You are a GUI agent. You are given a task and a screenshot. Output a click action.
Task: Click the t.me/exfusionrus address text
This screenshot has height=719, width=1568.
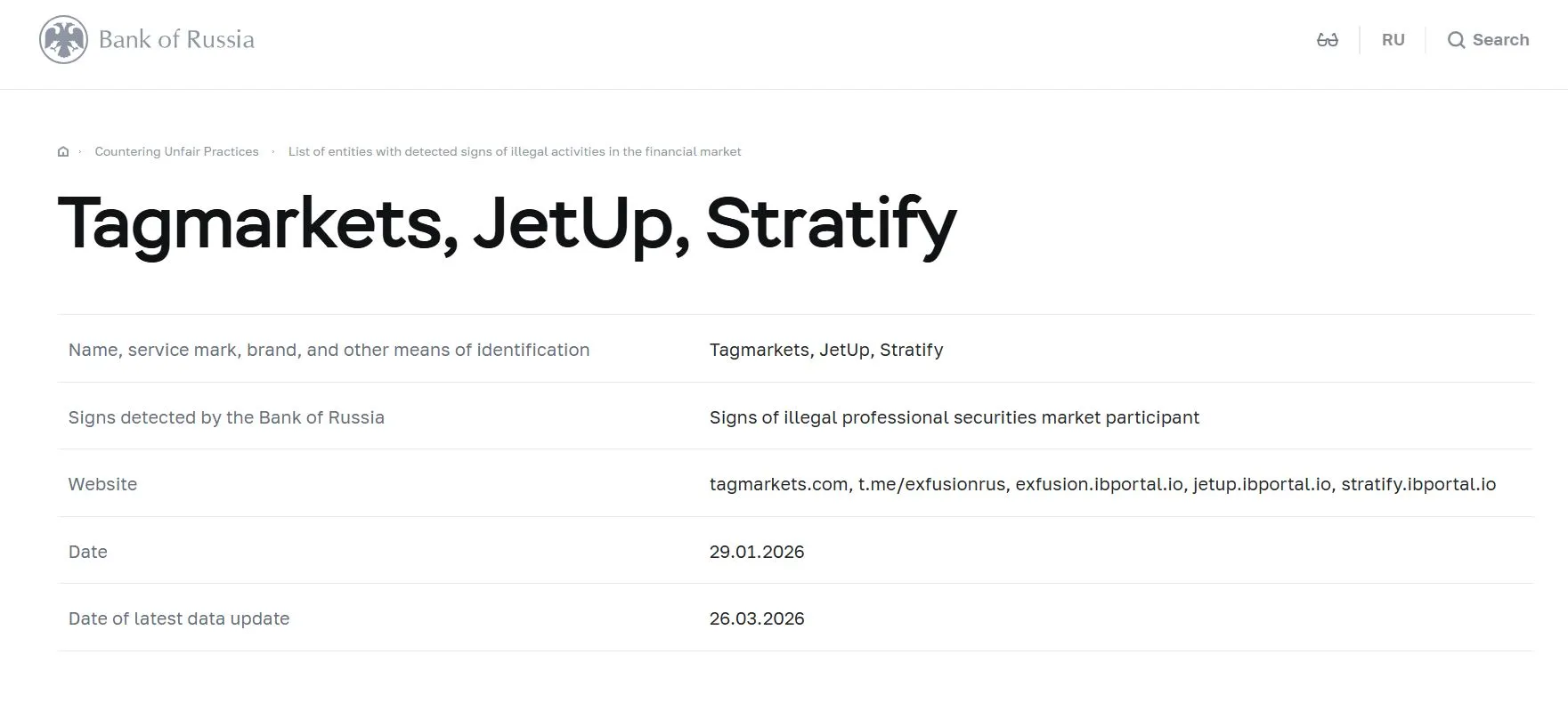[x=932, y=484]
